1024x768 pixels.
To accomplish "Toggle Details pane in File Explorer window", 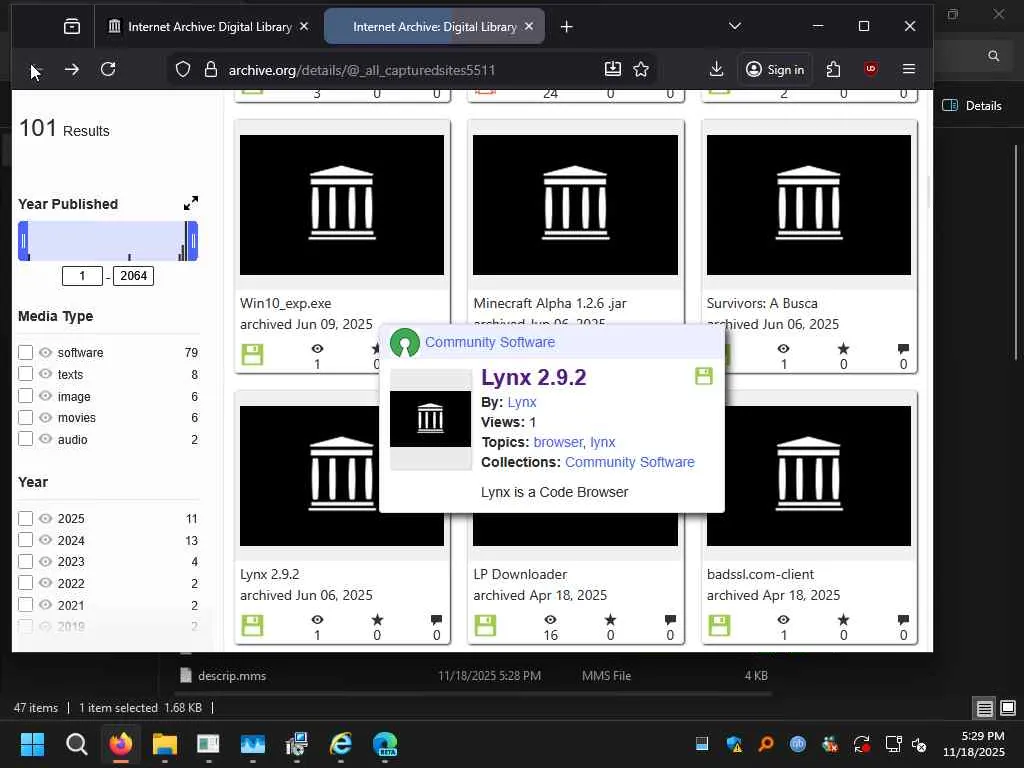I will (972, 106).
